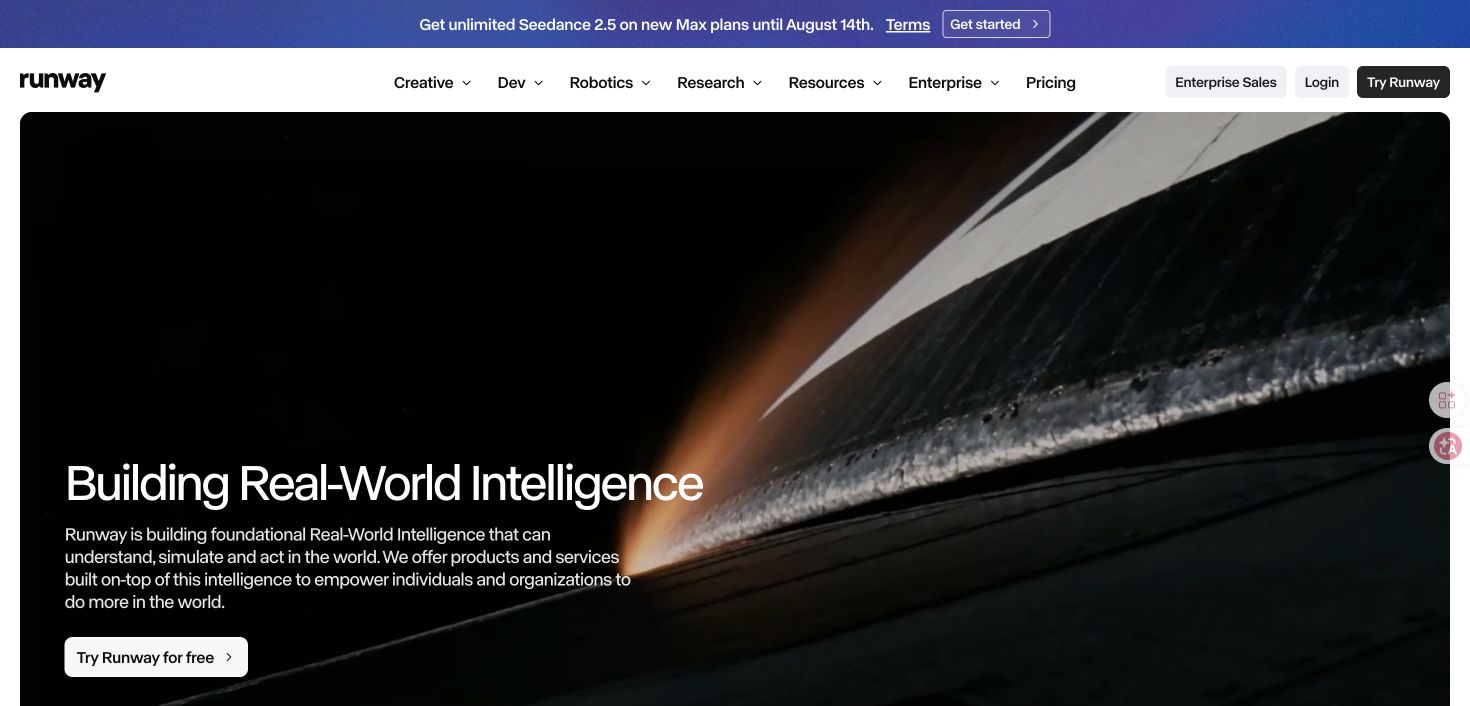Expand the Creative navigation dropdown
Viewport: 1470px width, 706px height.
[x=432, y=83]
